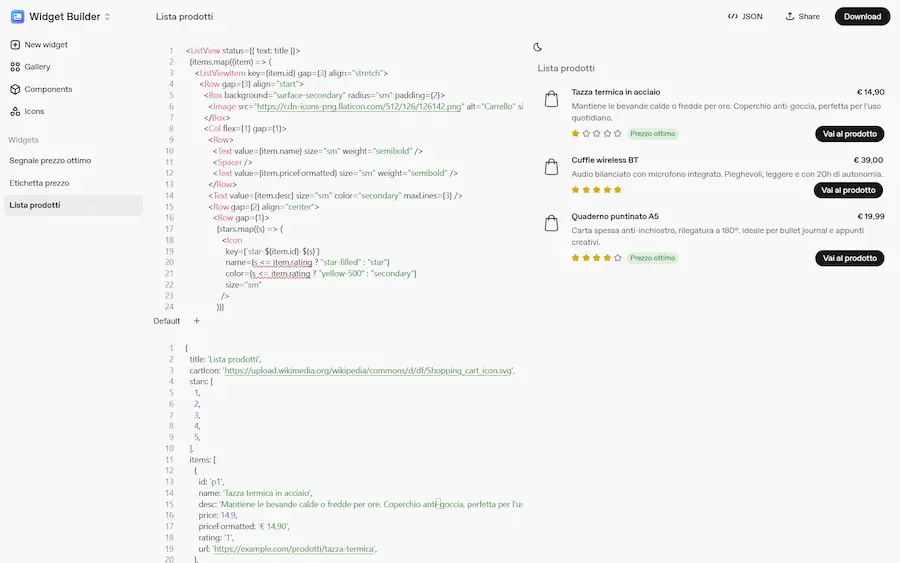Select the Lista prodotti widget in sidebar
This screenshot has width=900, height=563.
[x=35, y=205]
